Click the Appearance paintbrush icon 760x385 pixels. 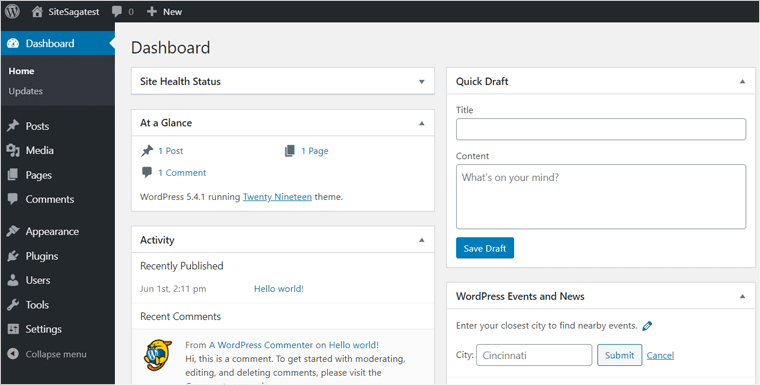tap(13, 231)
